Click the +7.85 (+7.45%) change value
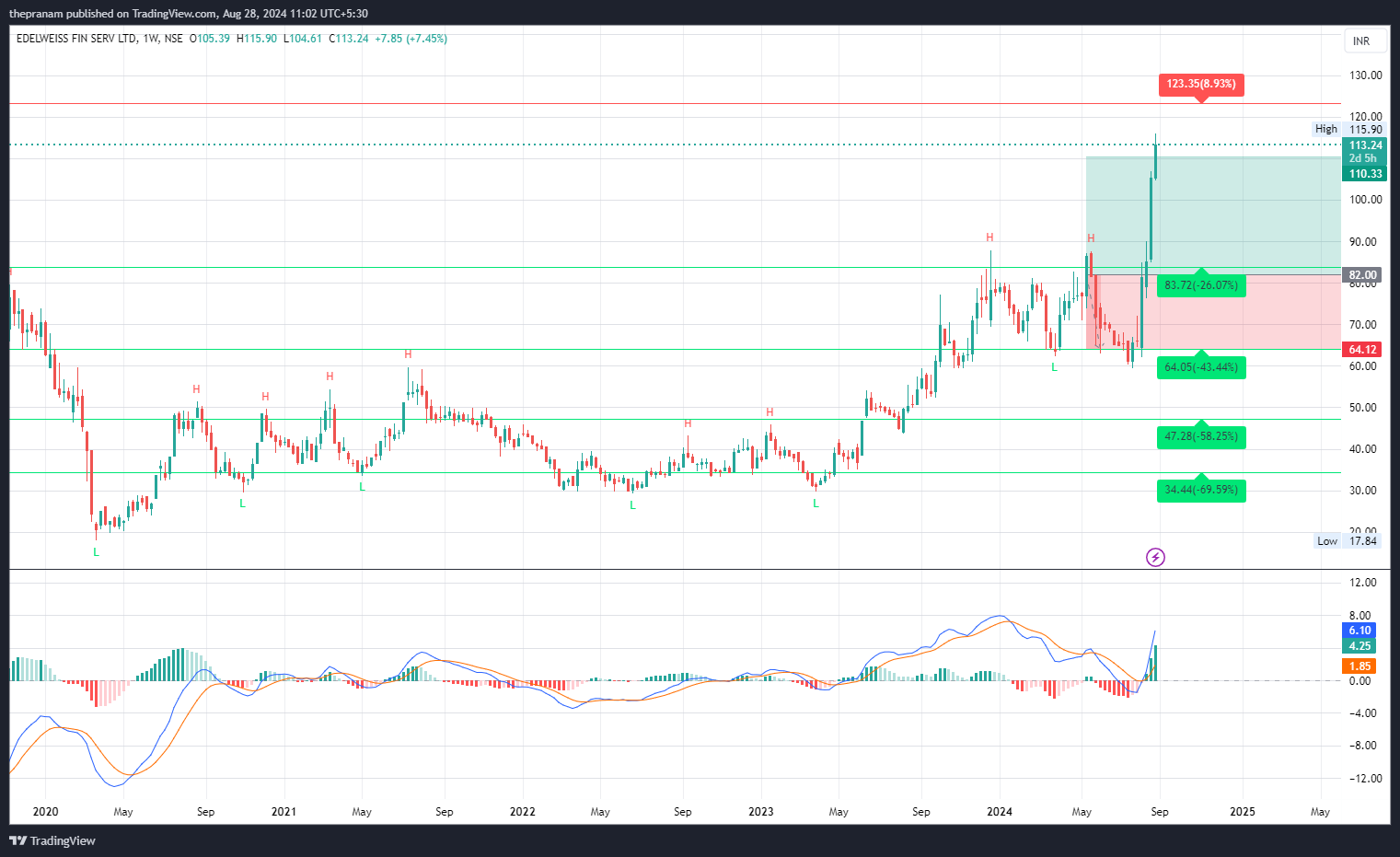The image size is (1400, 857). [x=411, y=39]
